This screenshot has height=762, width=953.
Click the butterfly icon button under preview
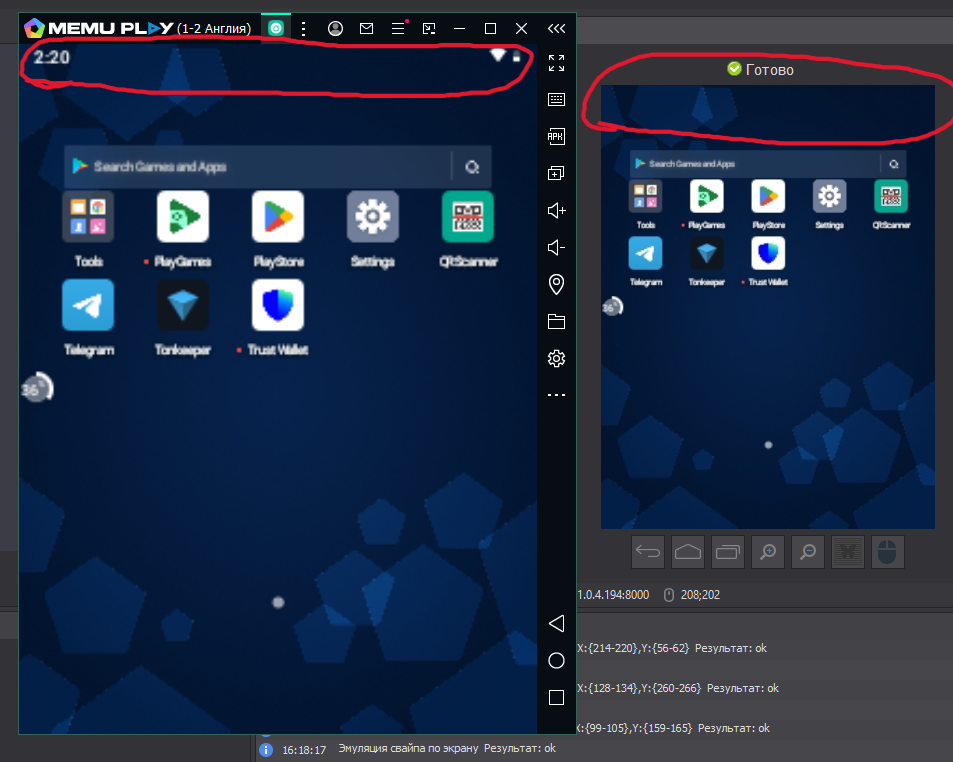click(x=848, y=552)
